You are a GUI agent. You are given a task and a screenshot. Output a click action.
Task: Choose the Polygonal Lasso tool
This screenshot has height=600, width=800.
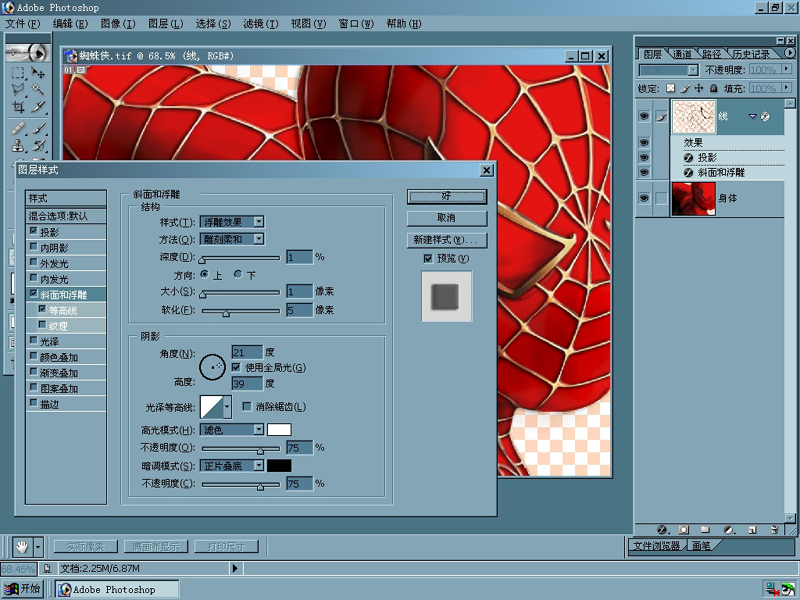[x=18, y=90]
